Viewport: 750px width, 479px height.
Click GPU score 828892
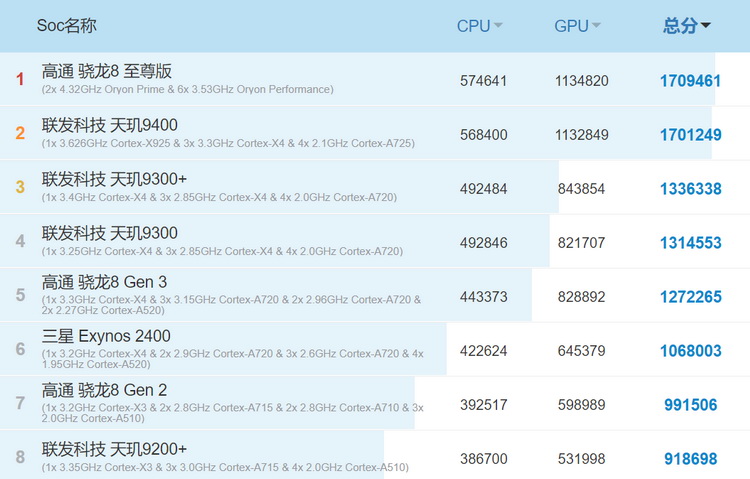tap(581, 297)
